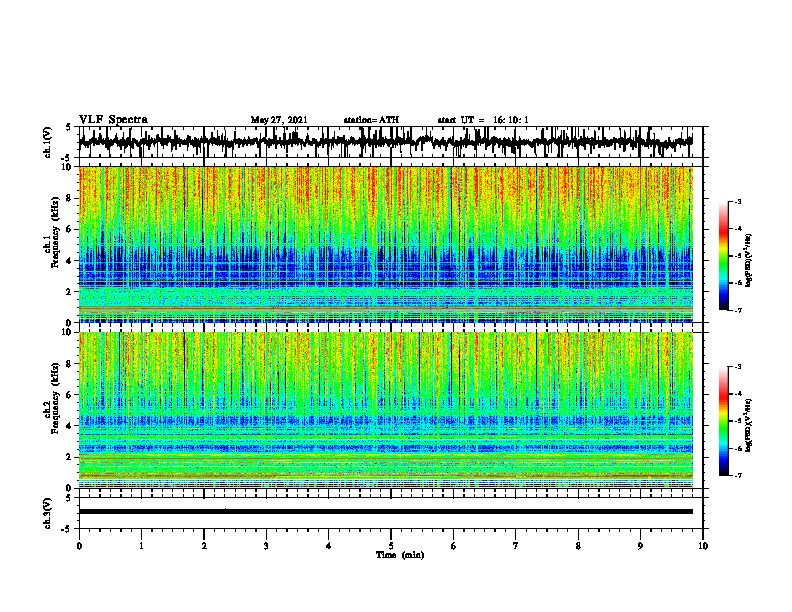Click time-axis tick label 3
The width and height of the screenshot is (792, 612).
pos(266,546)
